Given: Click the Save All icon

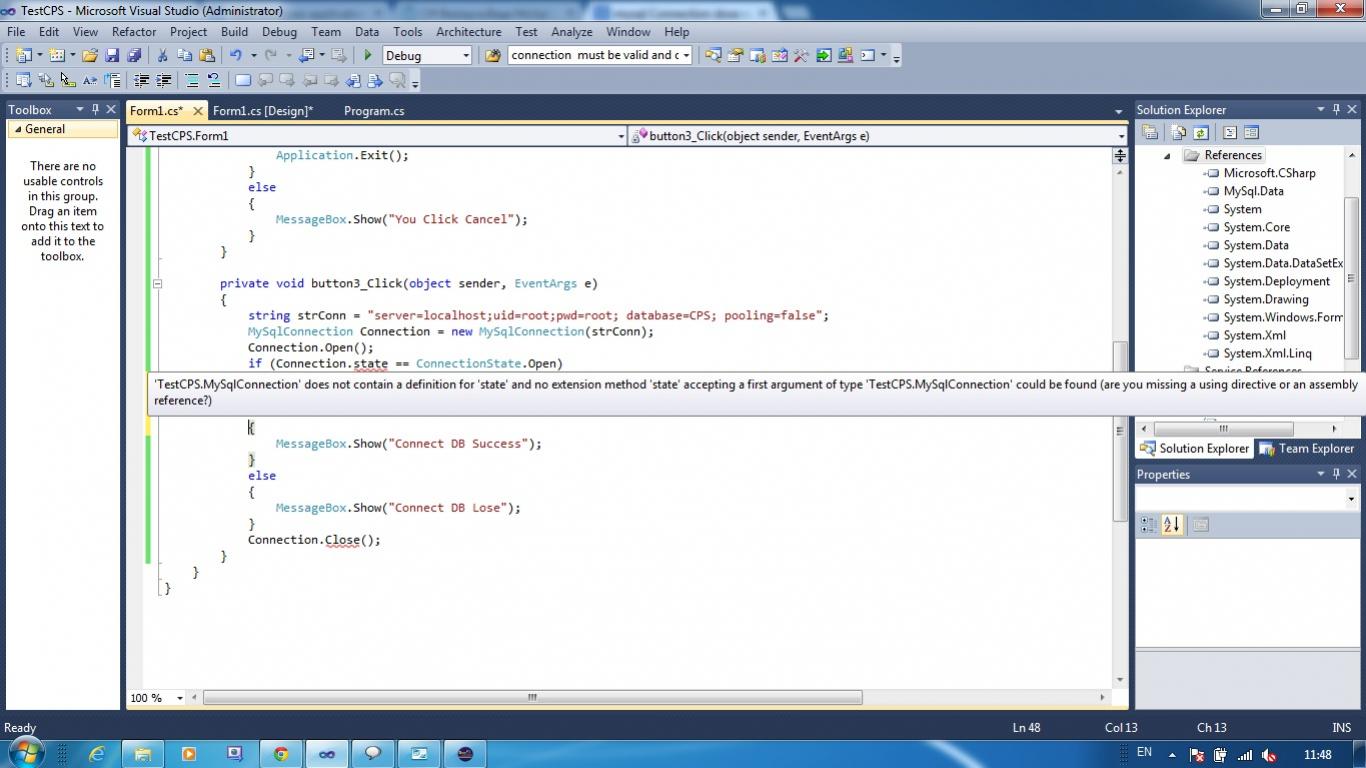Looking at the screenshot, I should [x=134, y=55].
